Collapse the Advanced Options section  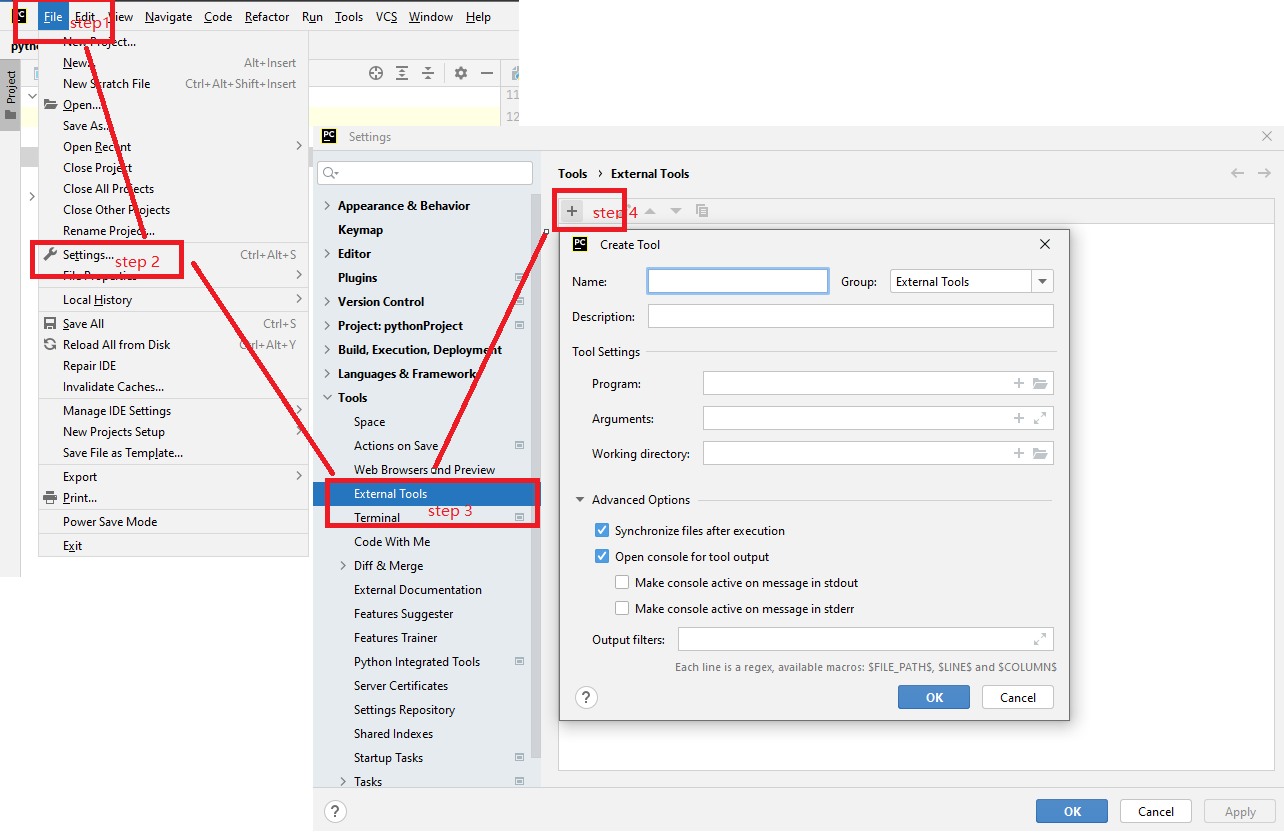[x=580, y=500]
